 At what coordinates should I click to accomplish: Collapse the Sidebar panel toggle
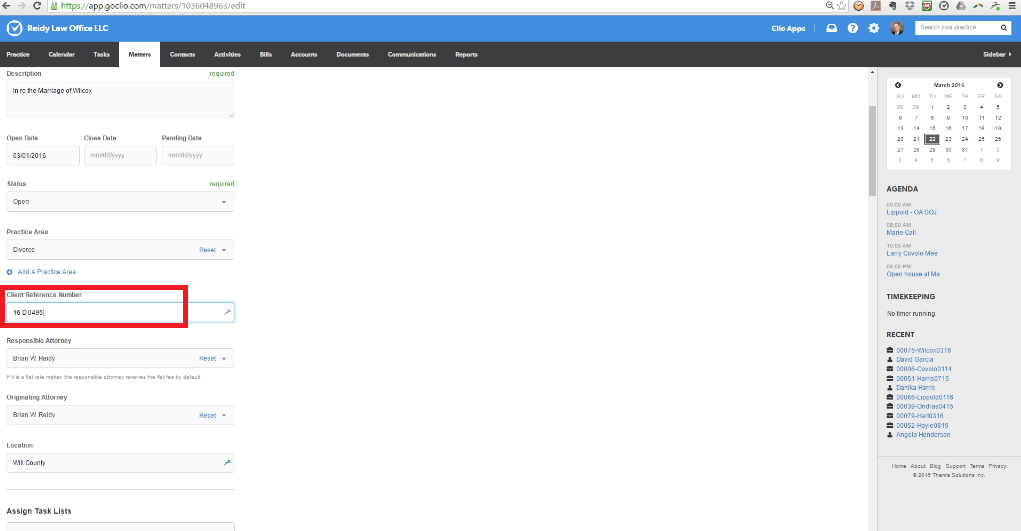point(997,54)
